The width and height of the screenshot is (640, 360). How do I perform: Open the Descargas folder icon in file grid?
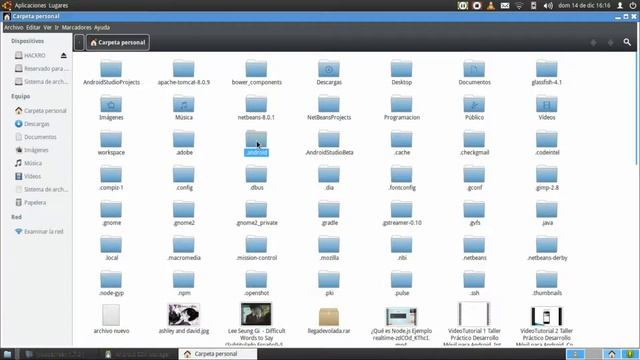coord(329,69)
